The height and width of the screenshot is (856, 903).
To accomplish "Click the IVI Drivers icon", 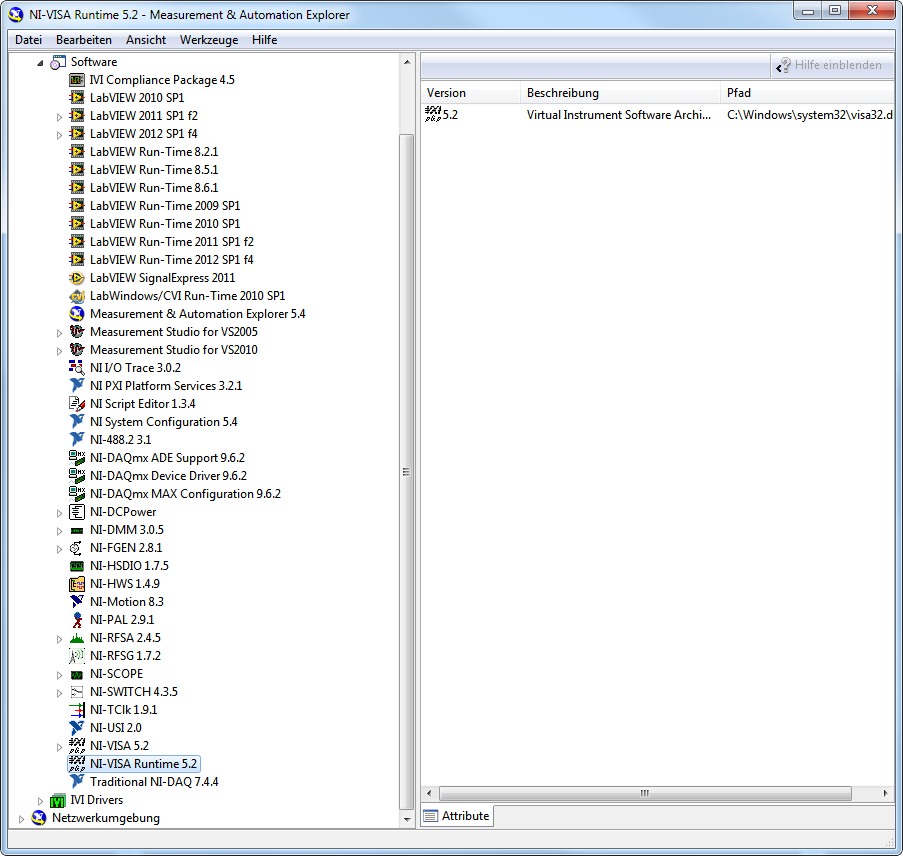I will pos(58,800).
